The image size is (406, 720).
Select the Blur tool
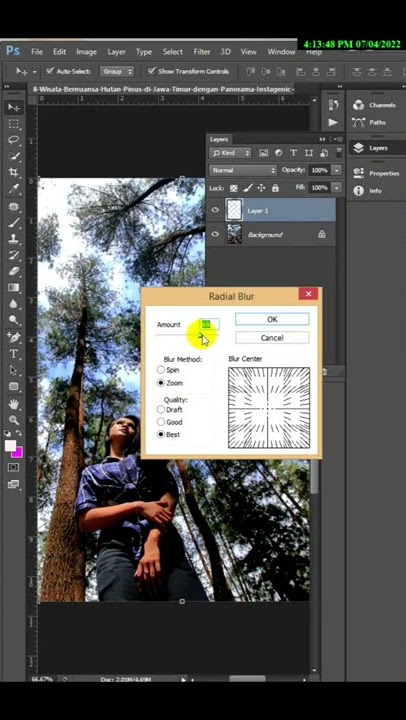click(x=13, y=304)
